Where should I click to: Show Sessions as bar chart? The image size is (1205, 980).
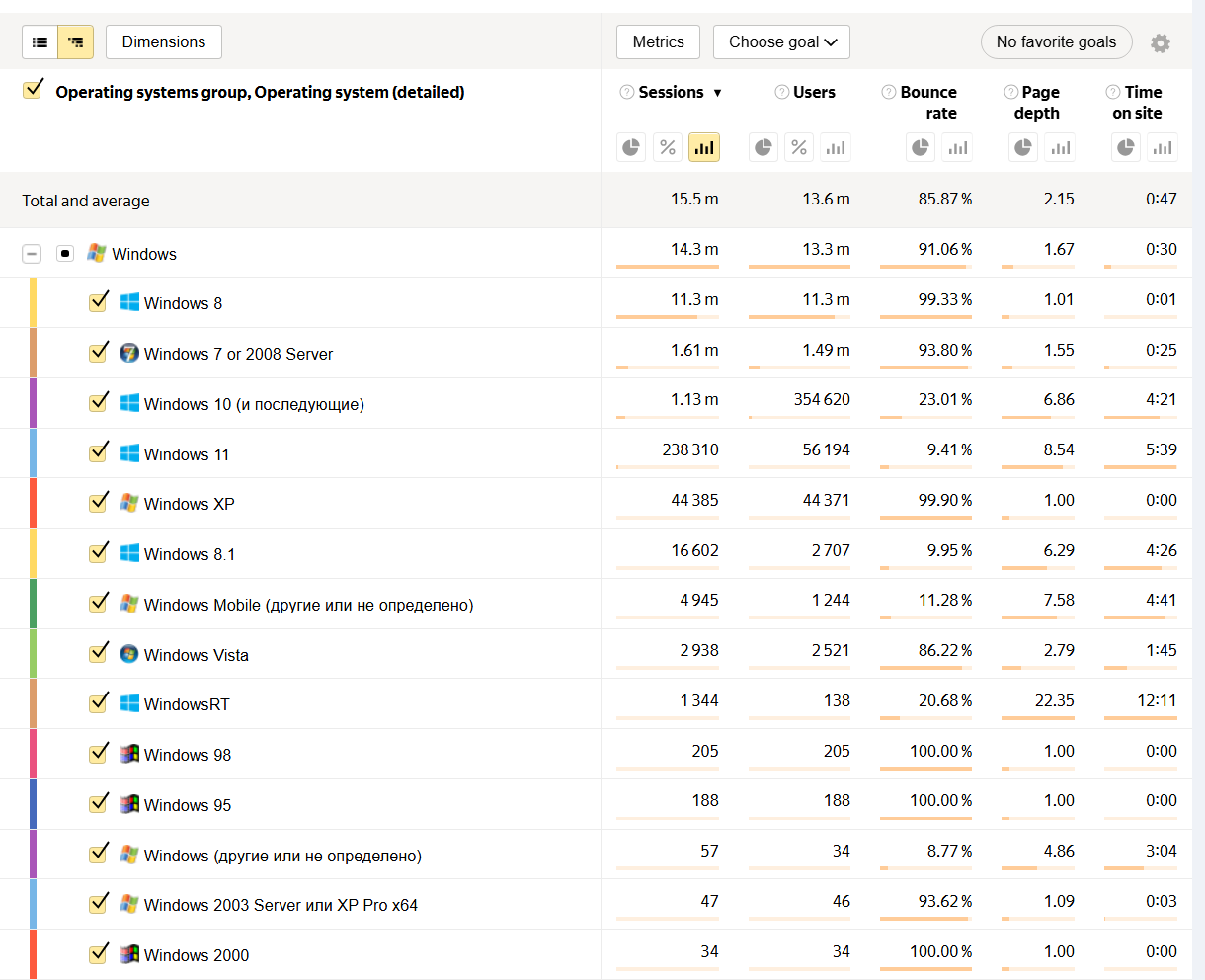pyautogui.click(x=704, y=147)
